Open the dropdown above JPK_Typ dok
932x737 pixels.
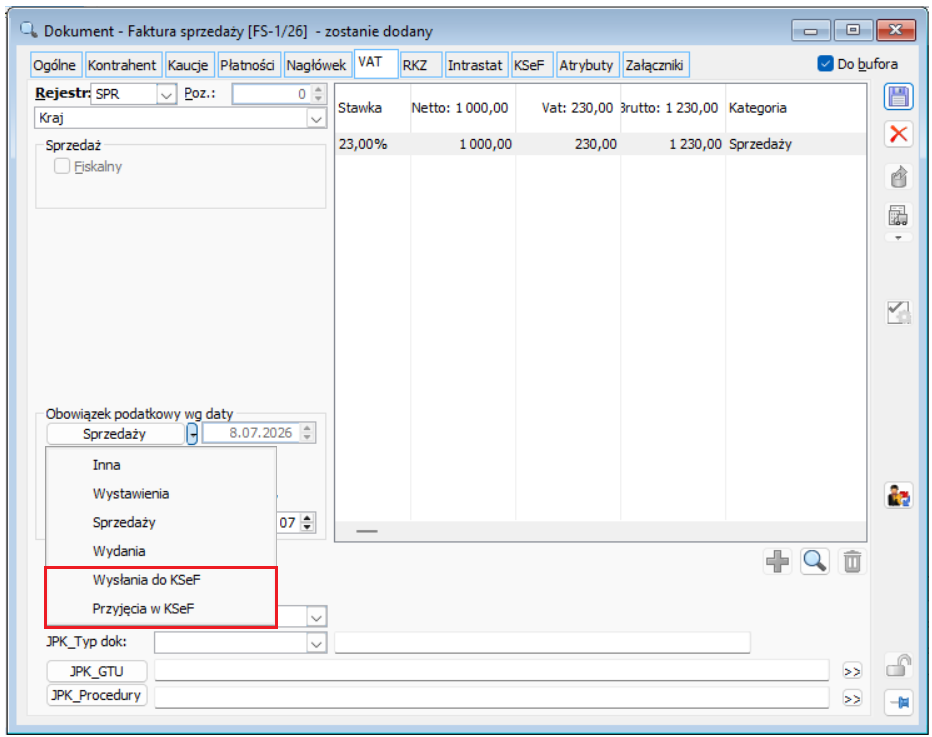coord(316,617)
